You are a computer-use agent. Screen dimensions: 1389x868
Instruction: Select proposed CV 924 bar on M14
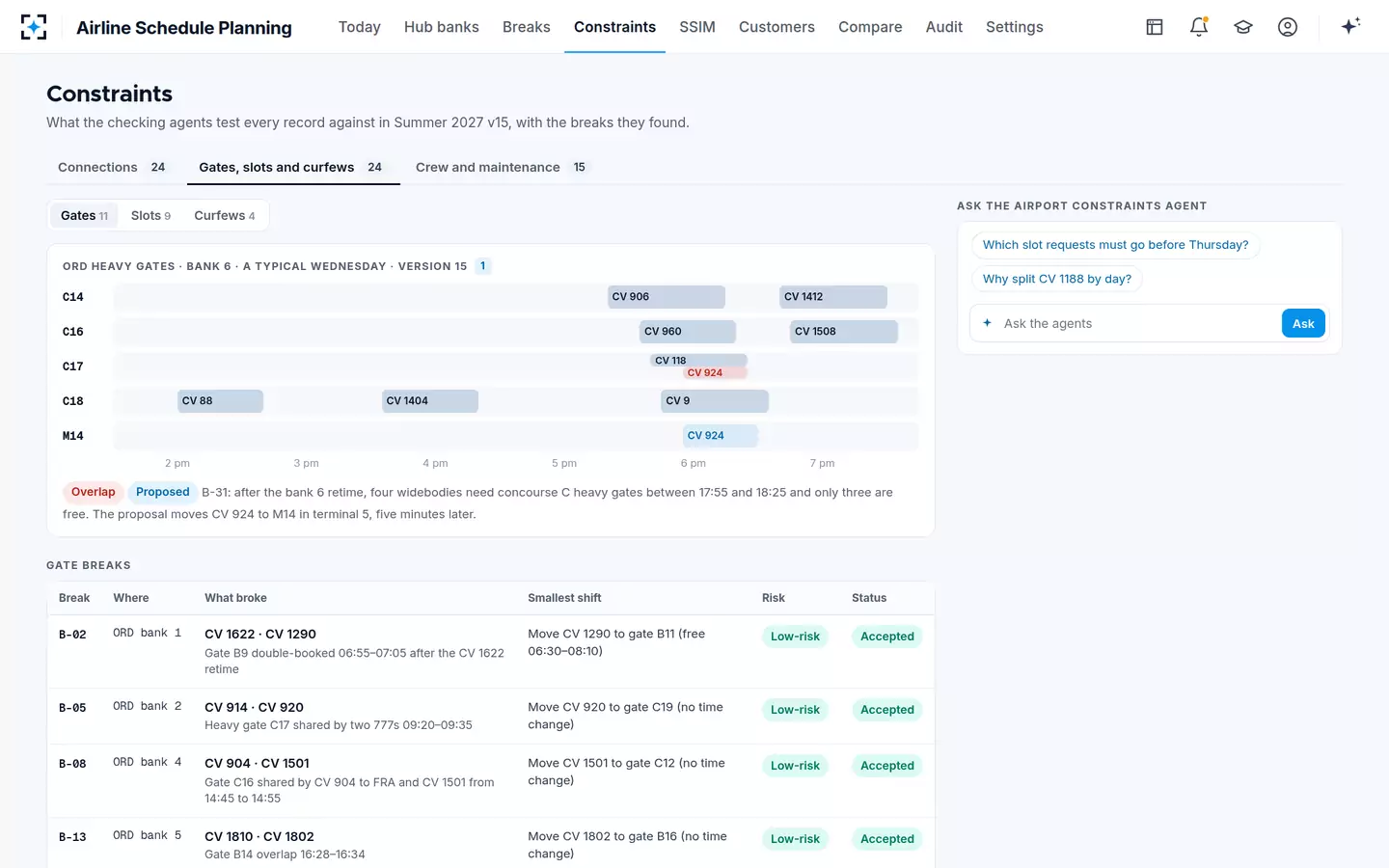[721, 436]
